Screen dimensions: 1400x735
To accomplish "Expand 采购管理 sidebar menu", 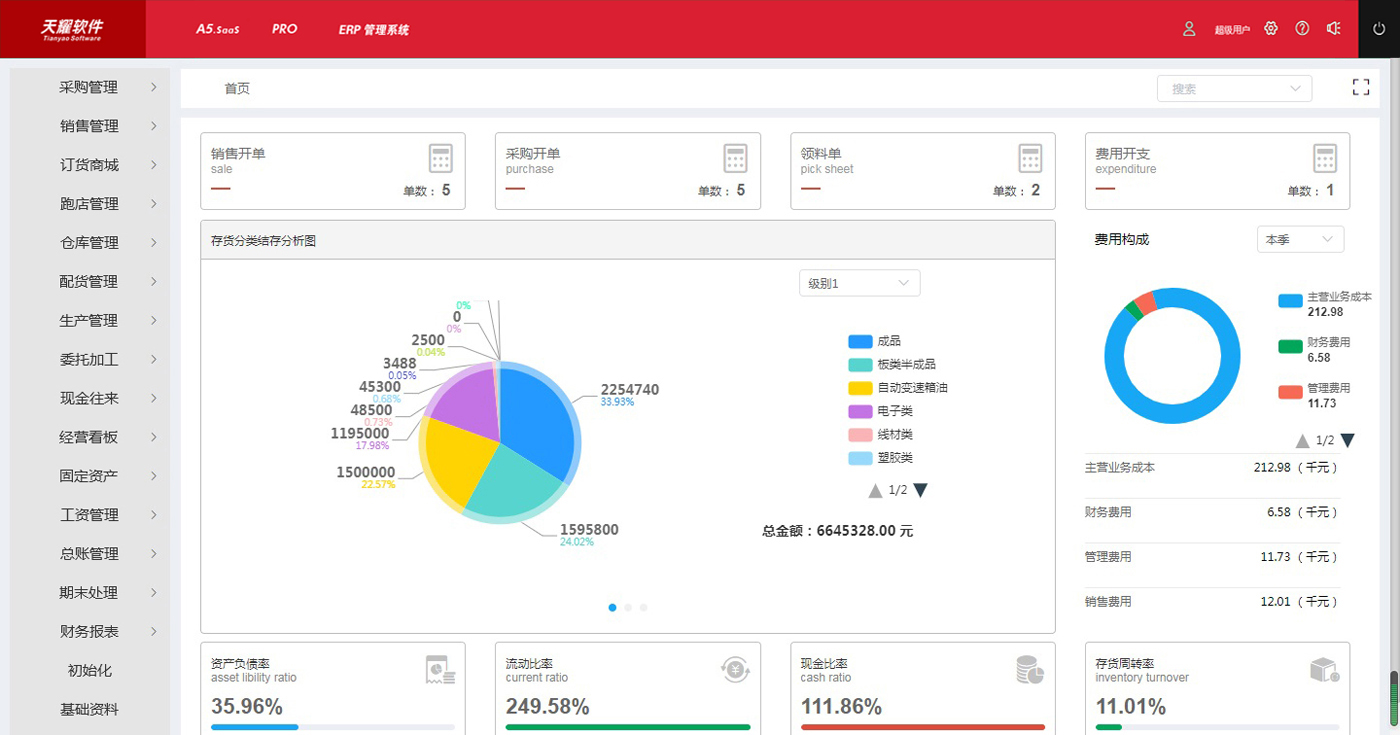I will coord(89,87).
